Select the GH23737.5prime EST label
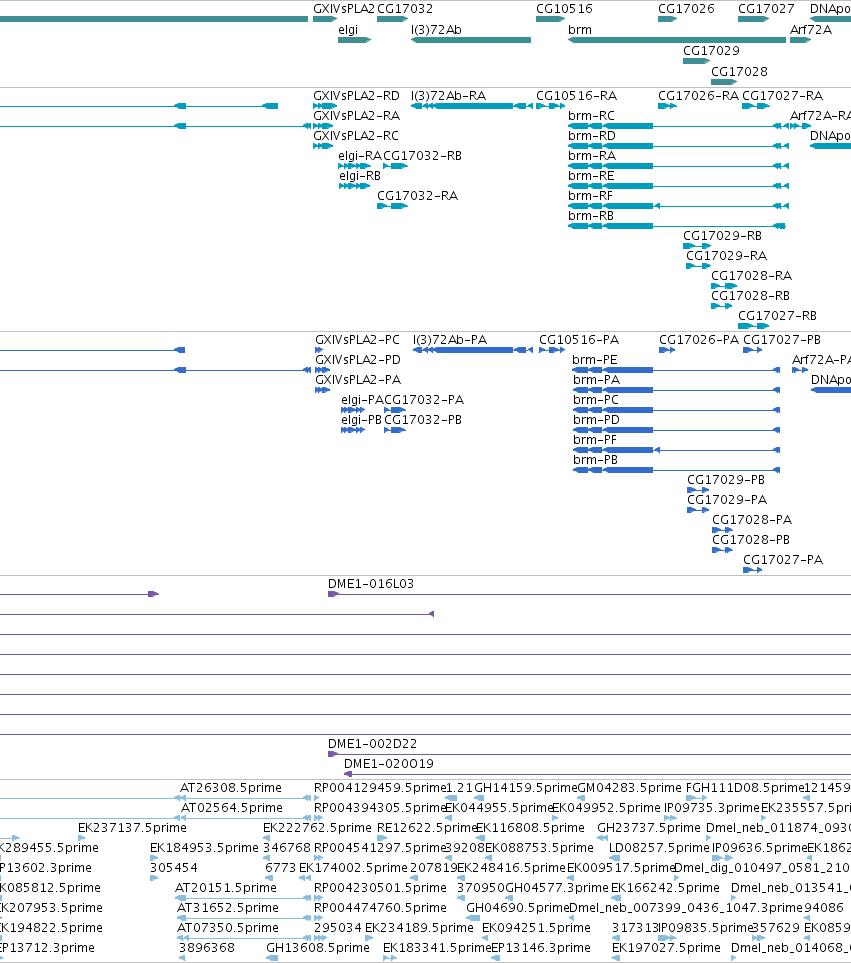This screenshot has height=963, width=851. [x=649, y=828]
